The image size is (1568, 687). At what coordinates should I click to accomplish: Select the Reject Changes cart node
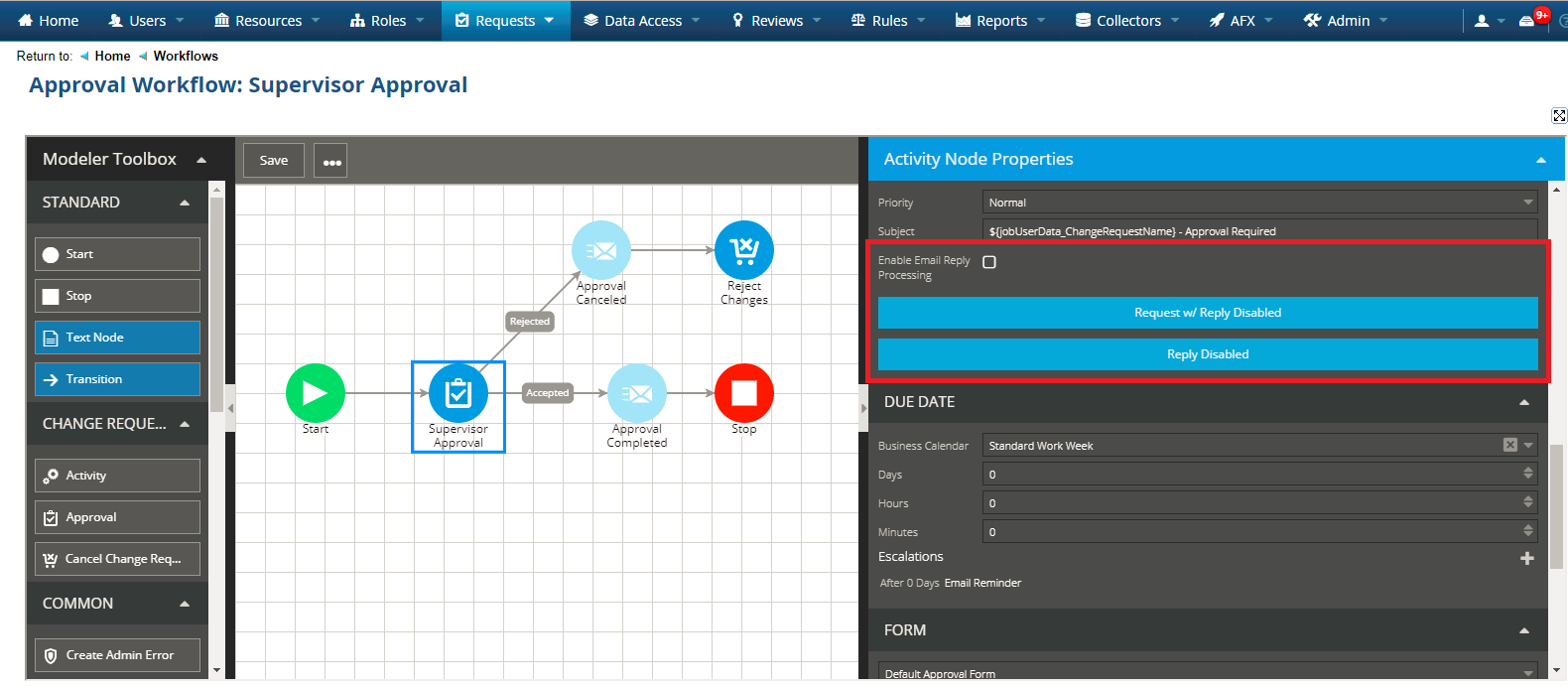tap(743, 250)
